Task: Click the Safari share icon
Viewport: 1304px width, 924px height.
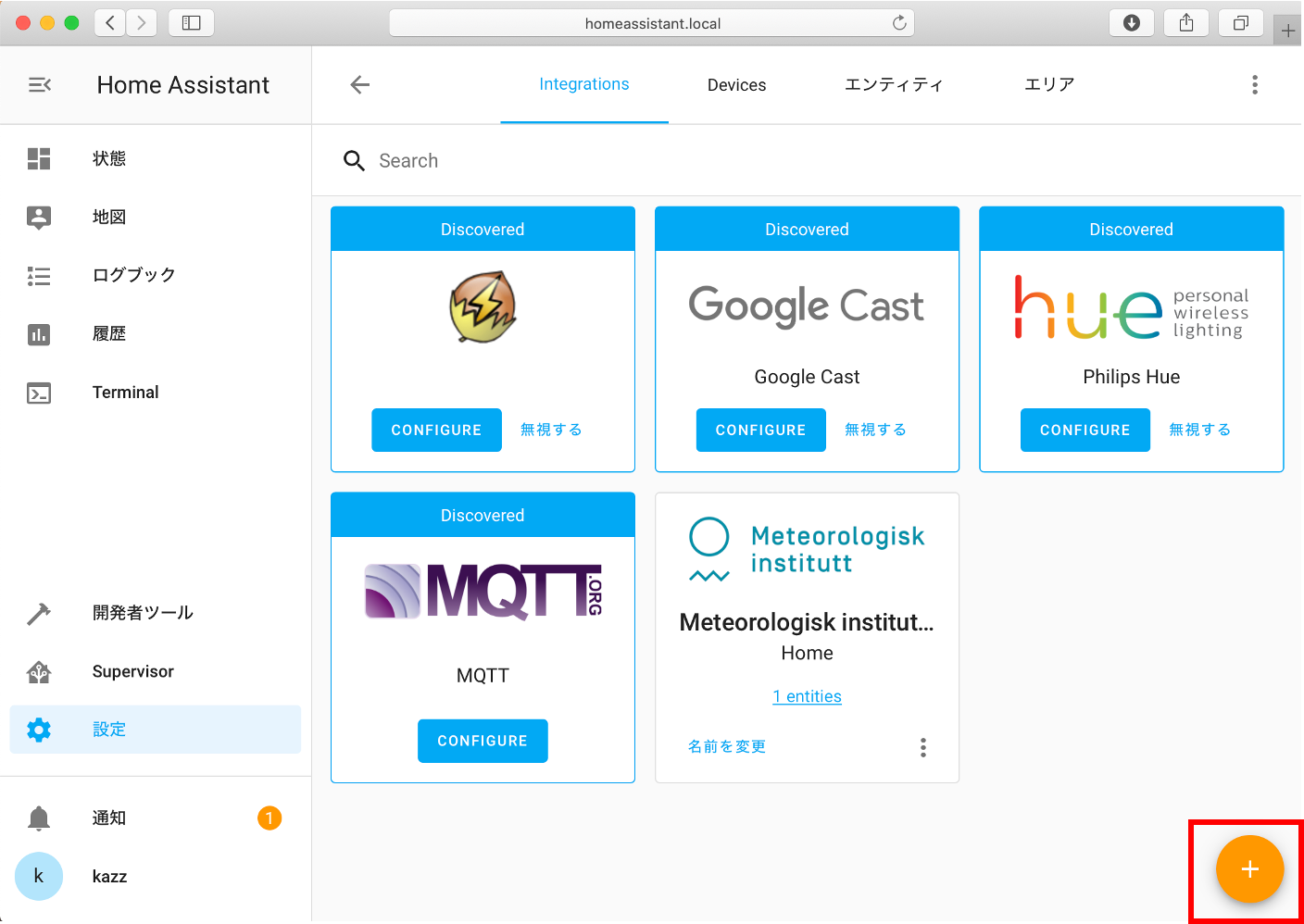Action: tap(1186, 23)
